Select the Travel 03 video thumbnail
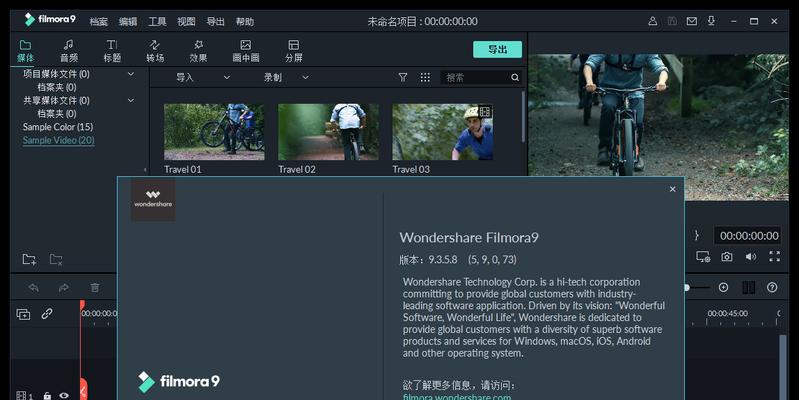 coord(442,132)
